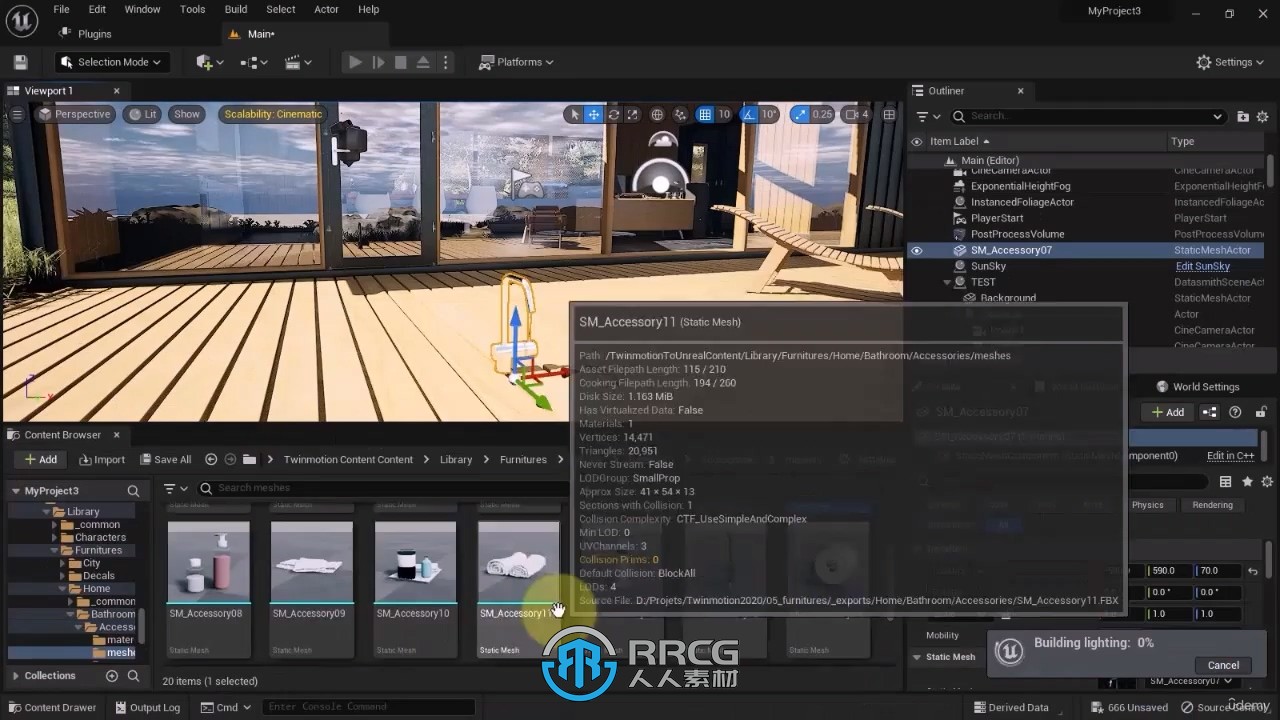Click the Skip Frame button
Image resolution: width=1280 pixels, height=720 pixels.
click(x=378, y=62)
